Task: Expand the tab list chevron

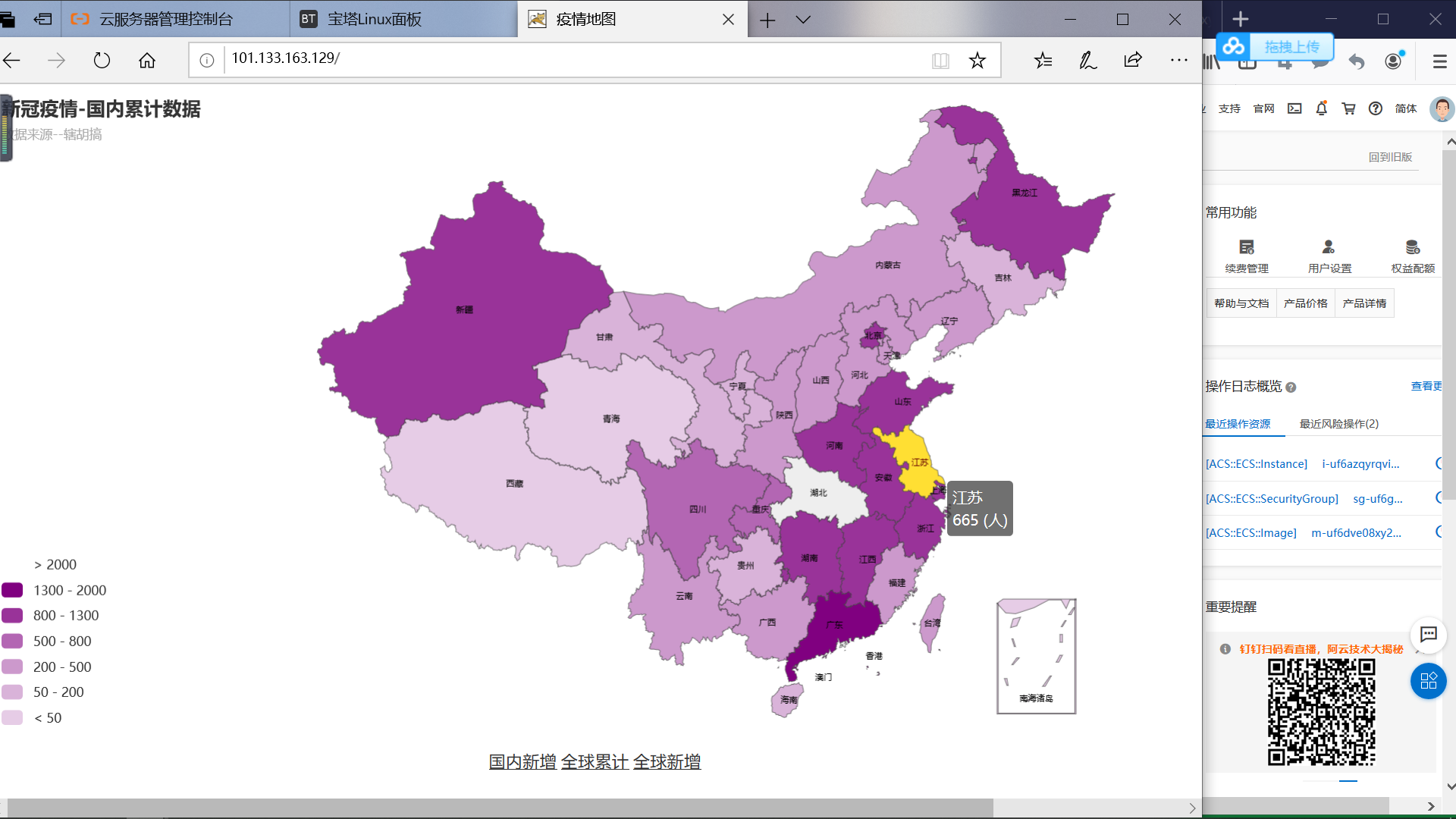Action: pyautogui.click(x=803, y=20)
